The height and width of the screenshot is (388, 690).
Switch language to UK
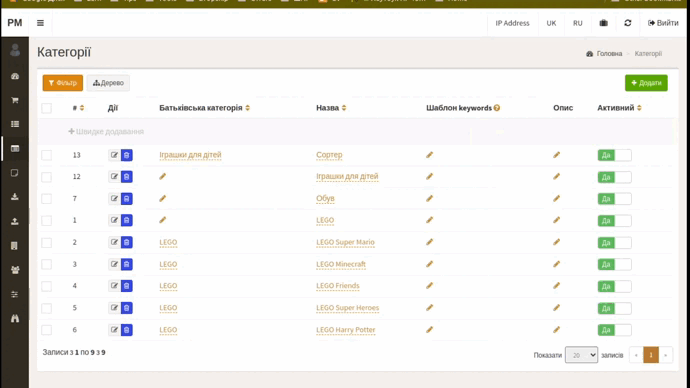click(x=551, y=23)
